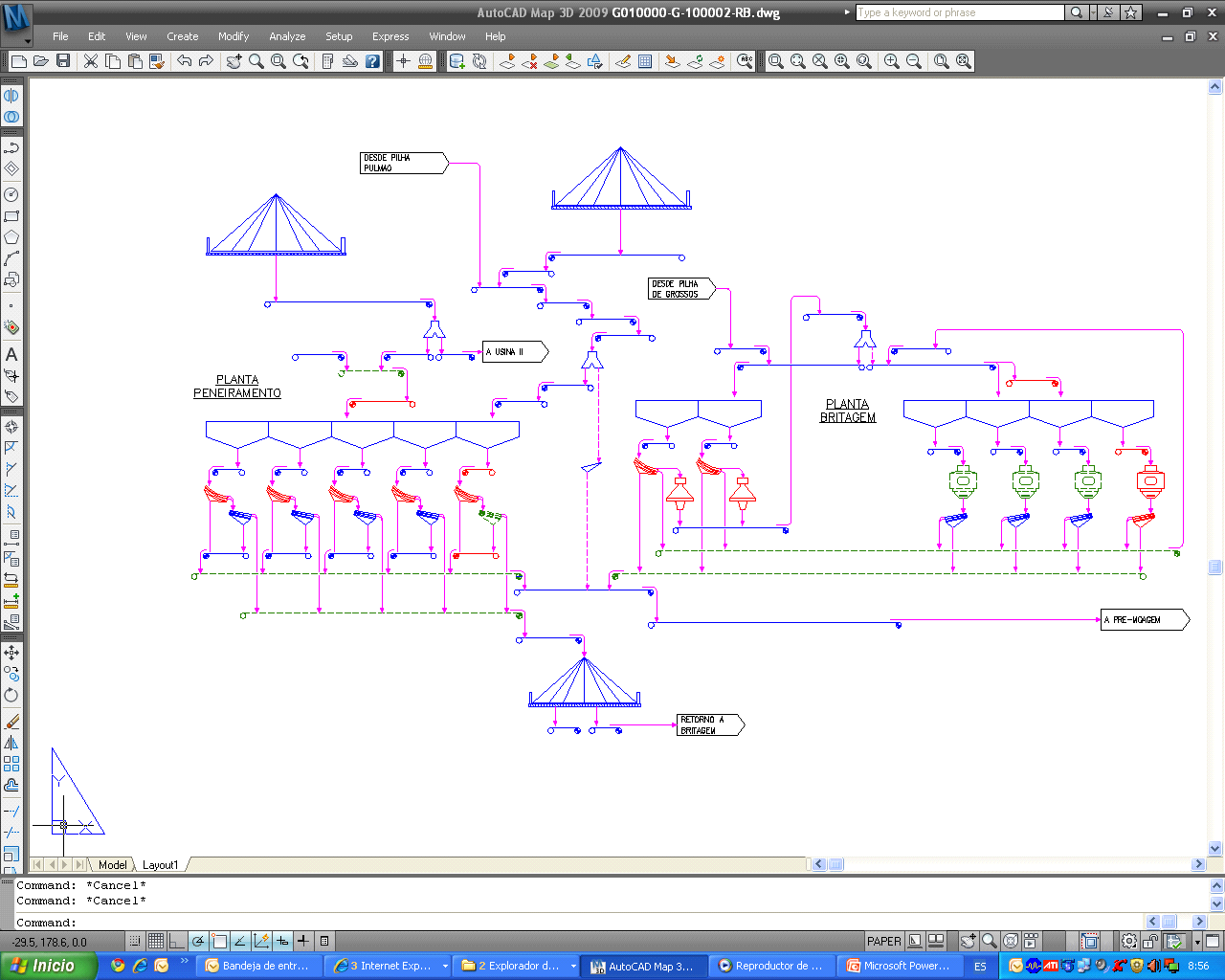Click the horizontal scrollbar right arrow

pos(1199,864)
